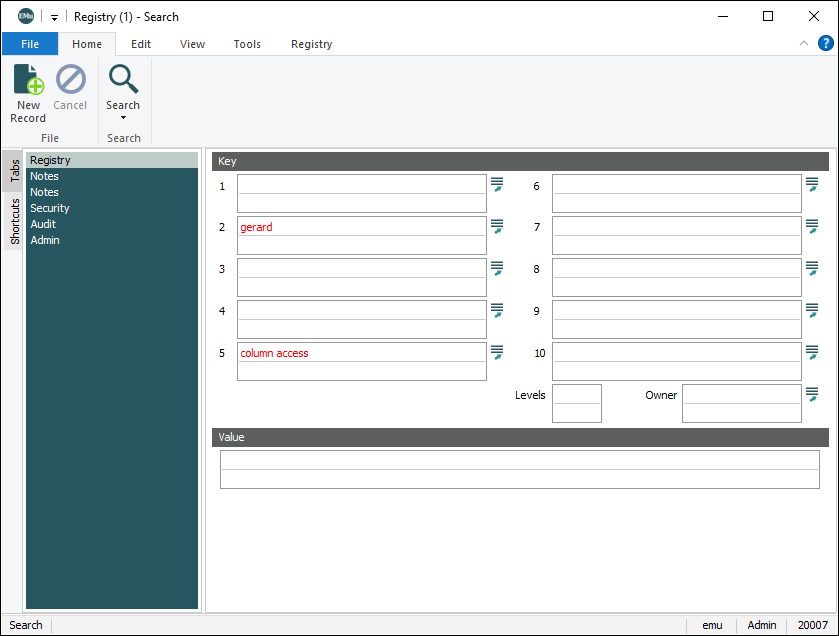Select Security in the tabs list

coord(50,208)
